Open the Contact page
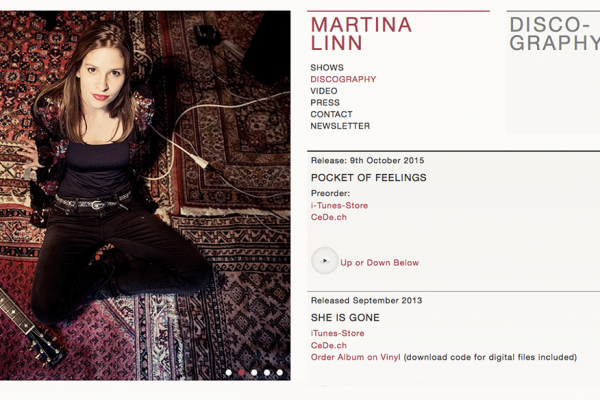 click(331, 115)
